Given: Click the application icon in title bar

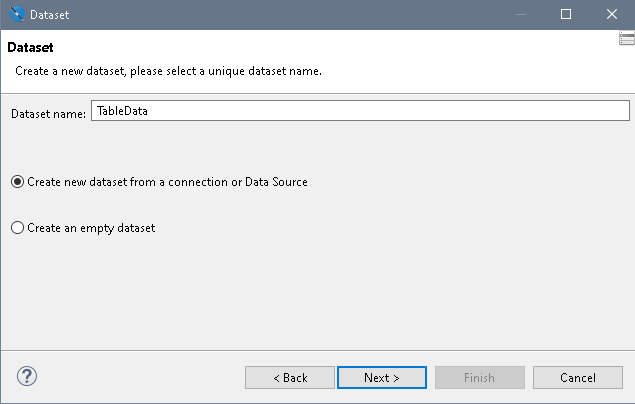Looking at the screenshot, I should click(x=14, y=14).
